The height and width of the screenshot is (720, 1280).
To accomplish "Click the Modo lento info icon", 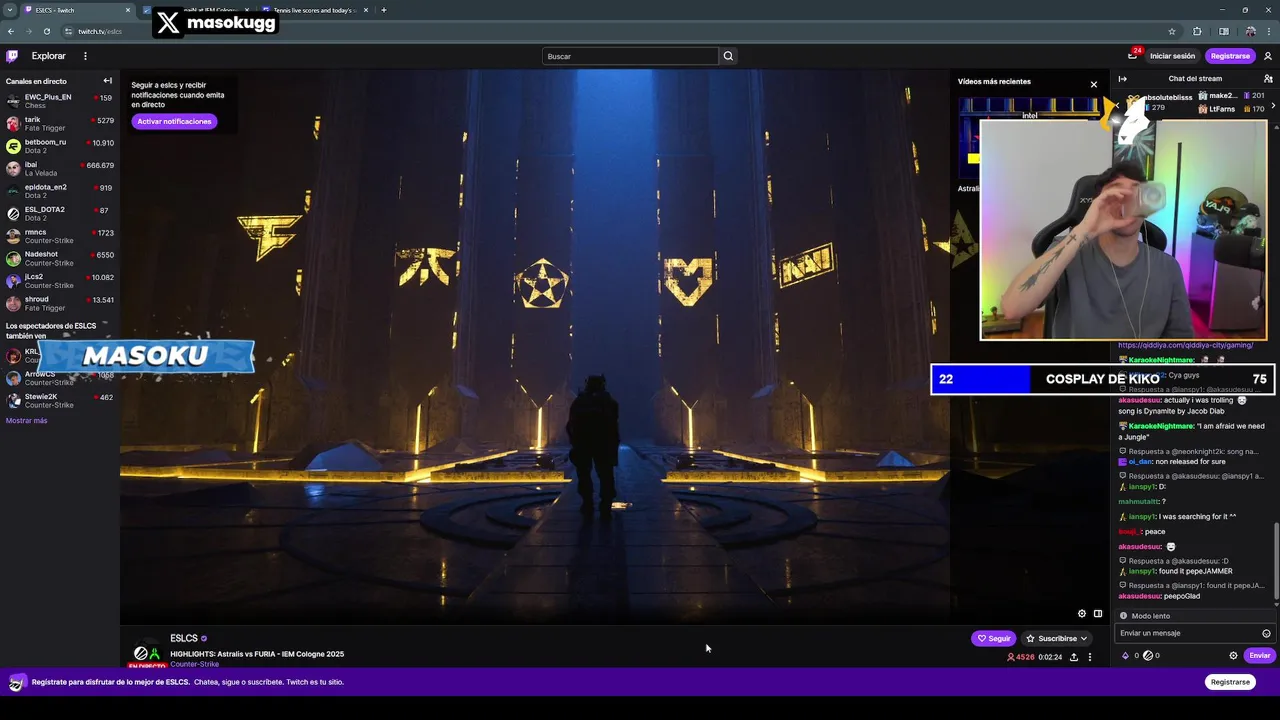I will click(1123, 616).
